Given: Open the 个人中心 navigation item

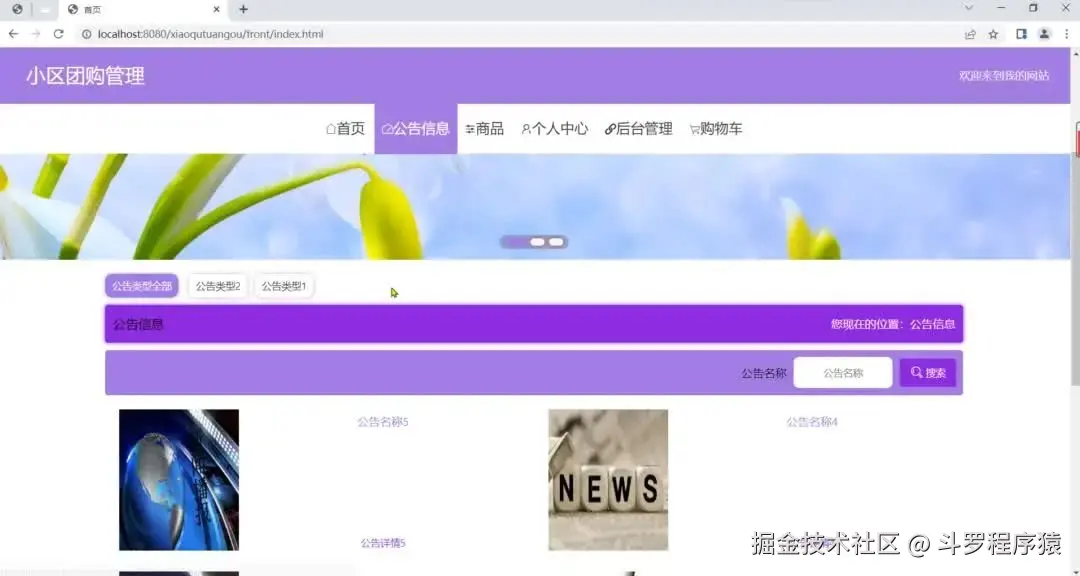Looking at the screenshot, I should click(x=554, y=129).
